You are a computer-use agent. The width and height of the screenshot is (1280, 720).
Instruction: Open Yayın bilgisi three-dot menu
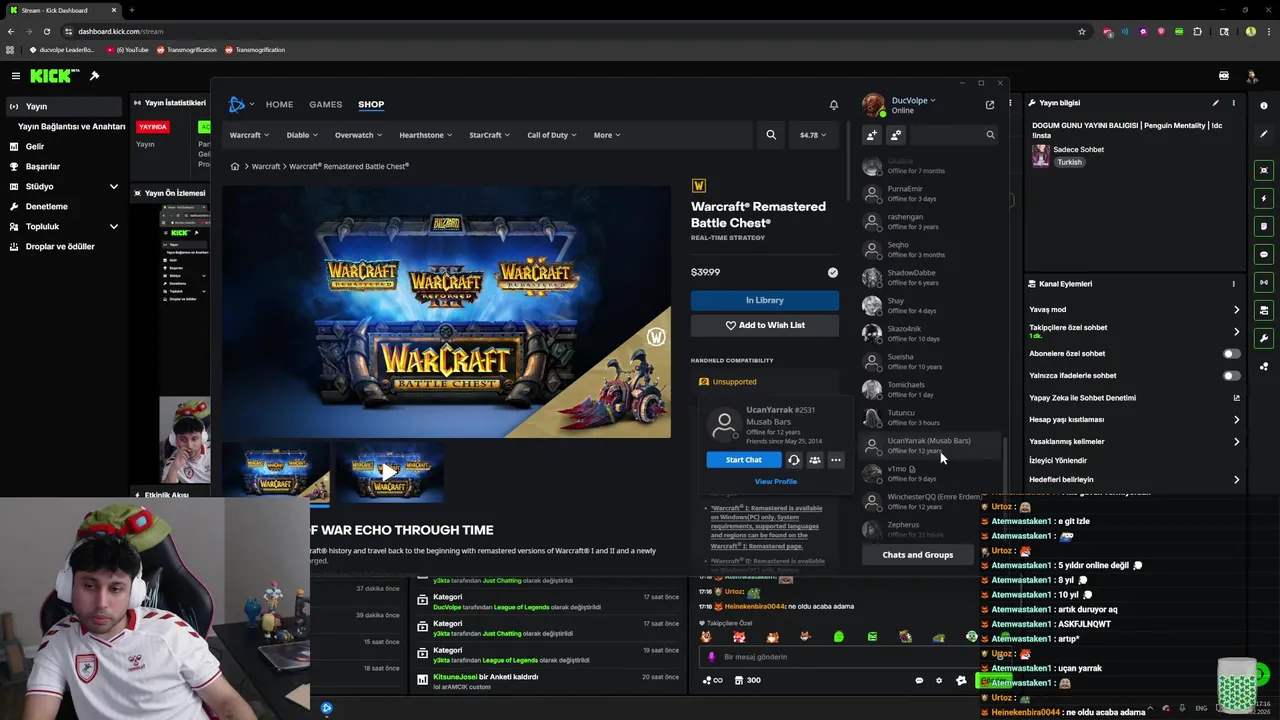tap(1233, 103)
